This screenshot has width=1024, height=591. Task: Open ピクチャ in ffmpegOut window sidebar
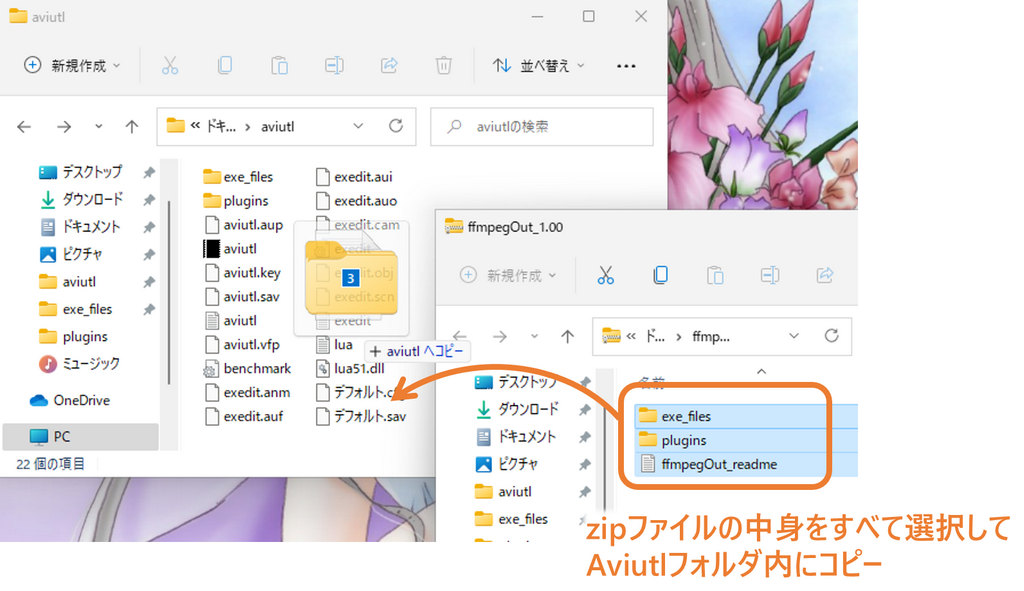[507, 464]
